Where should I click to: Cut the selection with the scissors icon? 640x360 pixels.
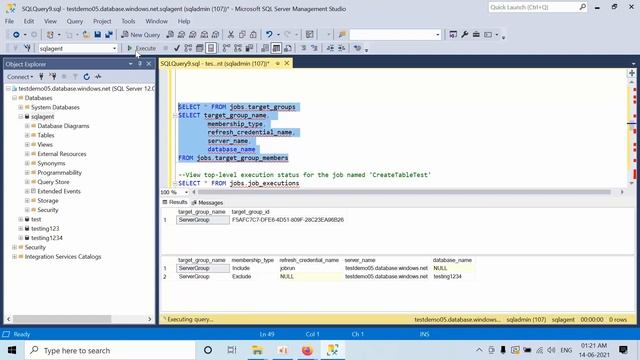coord(231,35)
